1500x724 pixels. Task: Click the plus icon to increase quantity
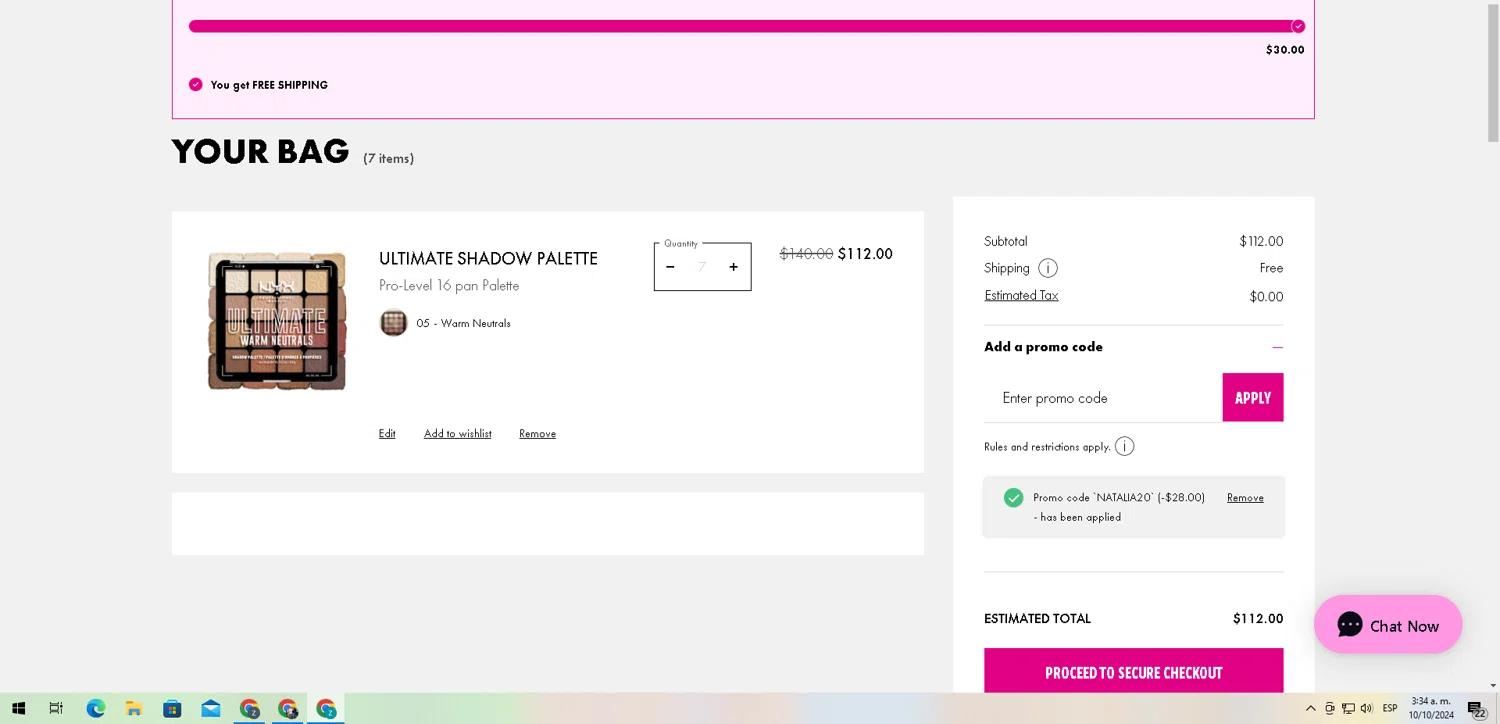(733, 267)
